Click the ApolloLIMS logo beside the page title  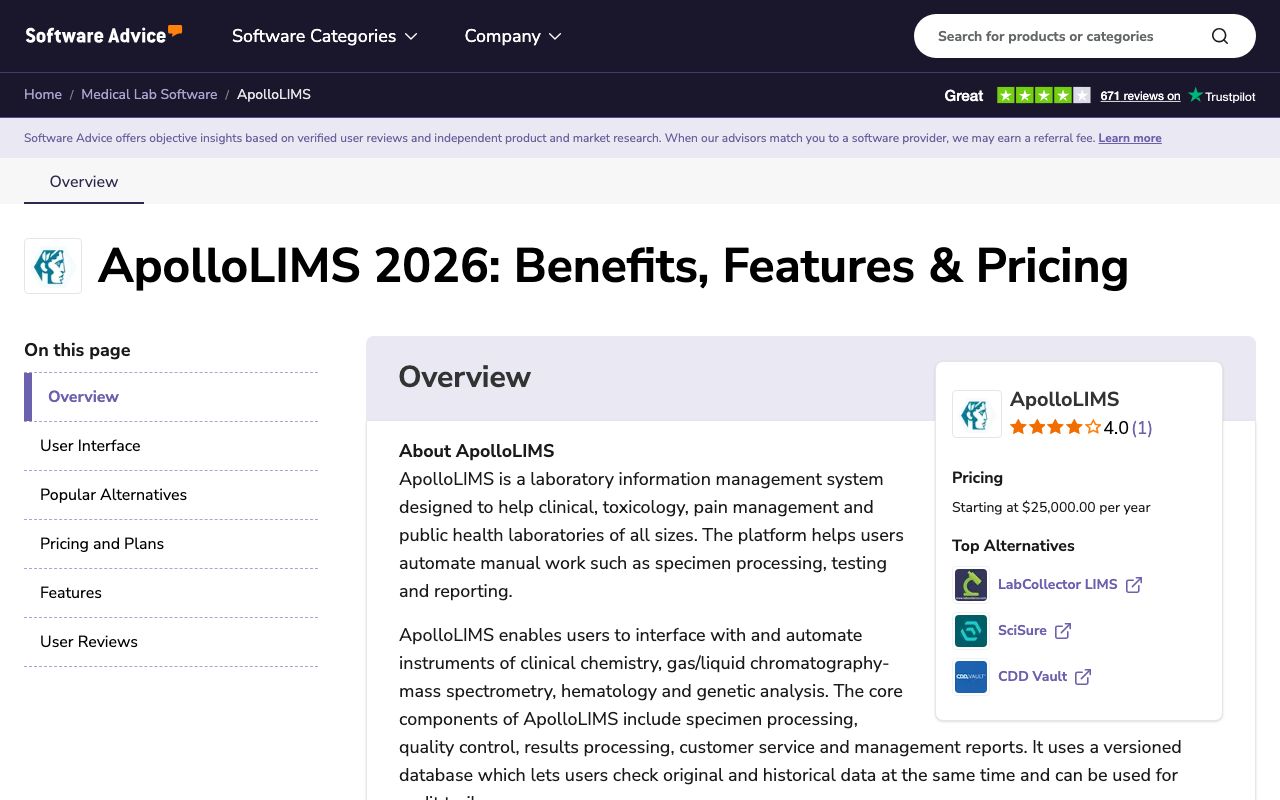pyautogui.click(x=53, y=266)
